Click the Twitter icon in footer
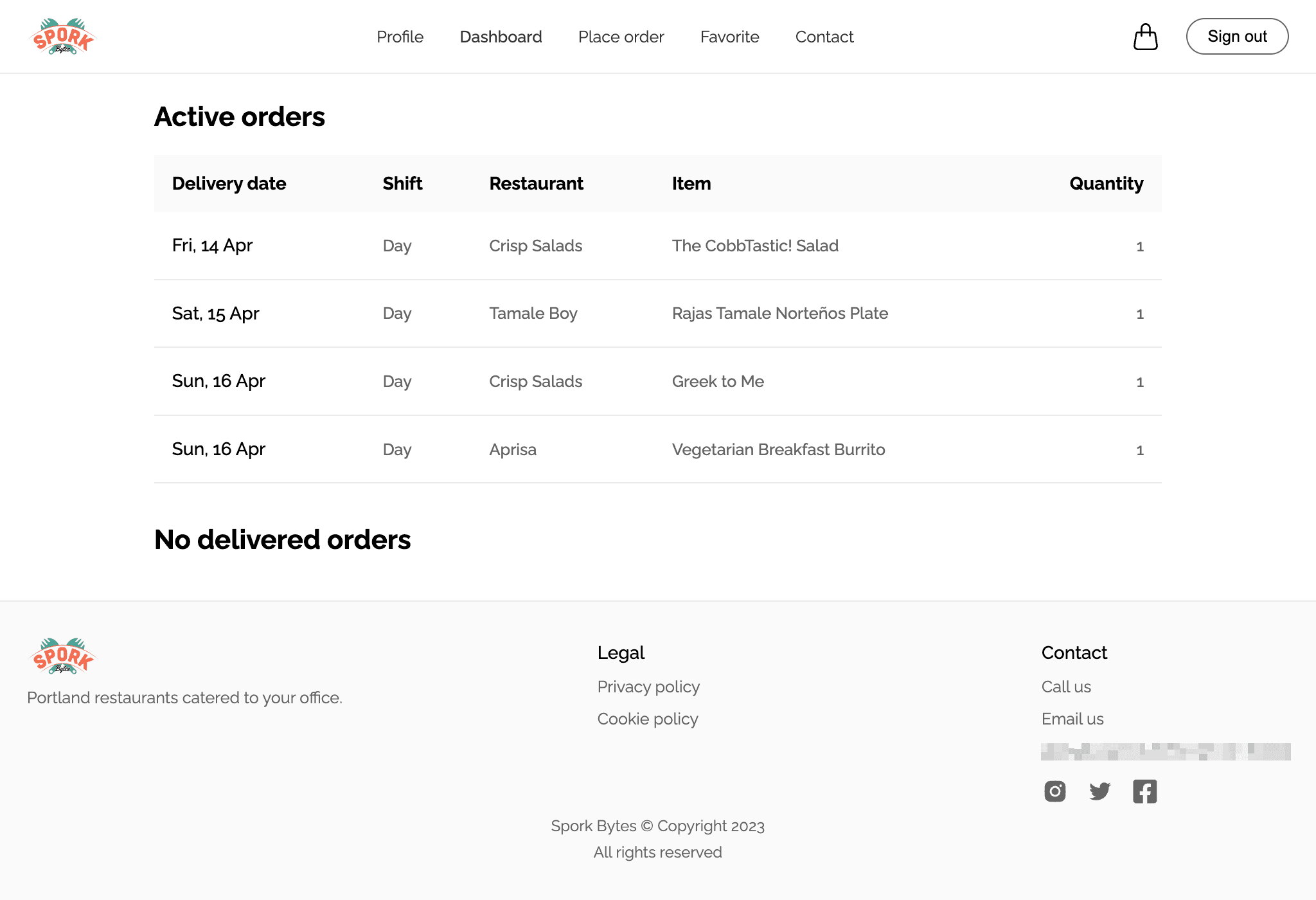The image size is (1316, 900). coord(1099,791)
